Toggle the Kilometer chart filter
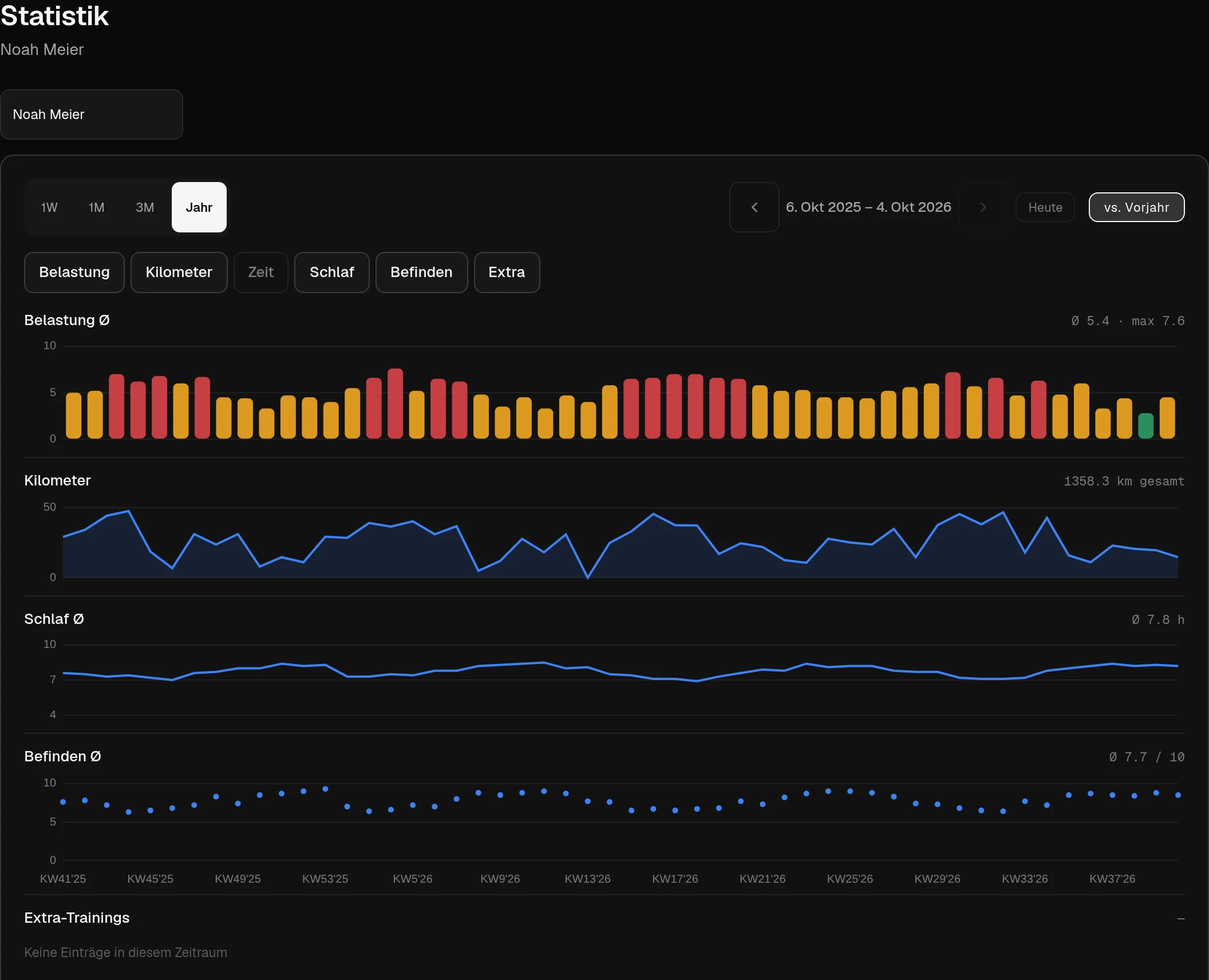 (x=179, y=272)
